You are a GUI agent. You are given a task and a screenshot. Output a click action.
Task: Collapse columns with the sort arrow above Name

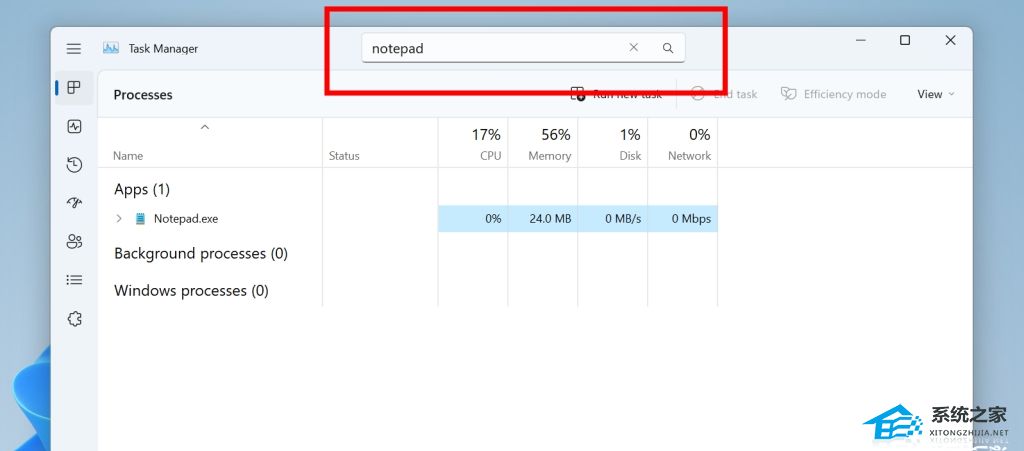pyautogui.click(x=204, y=127)
